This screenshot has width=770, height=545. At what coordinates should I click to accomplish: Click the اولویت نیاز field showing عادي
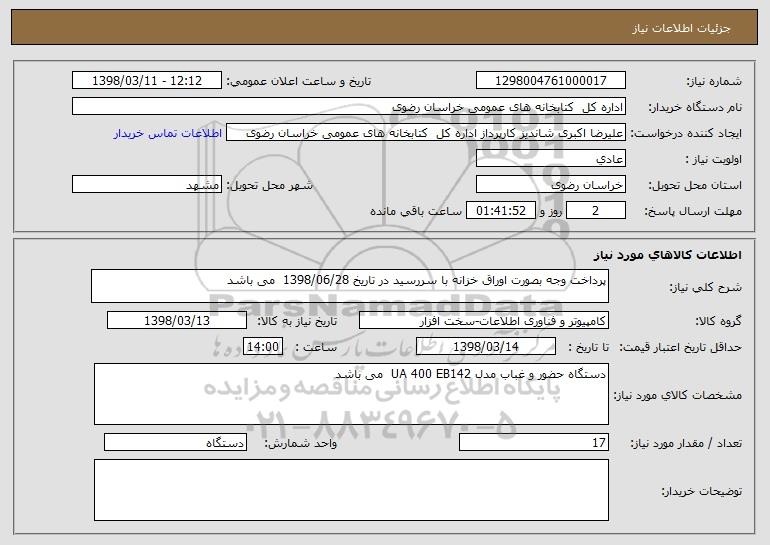550,159
